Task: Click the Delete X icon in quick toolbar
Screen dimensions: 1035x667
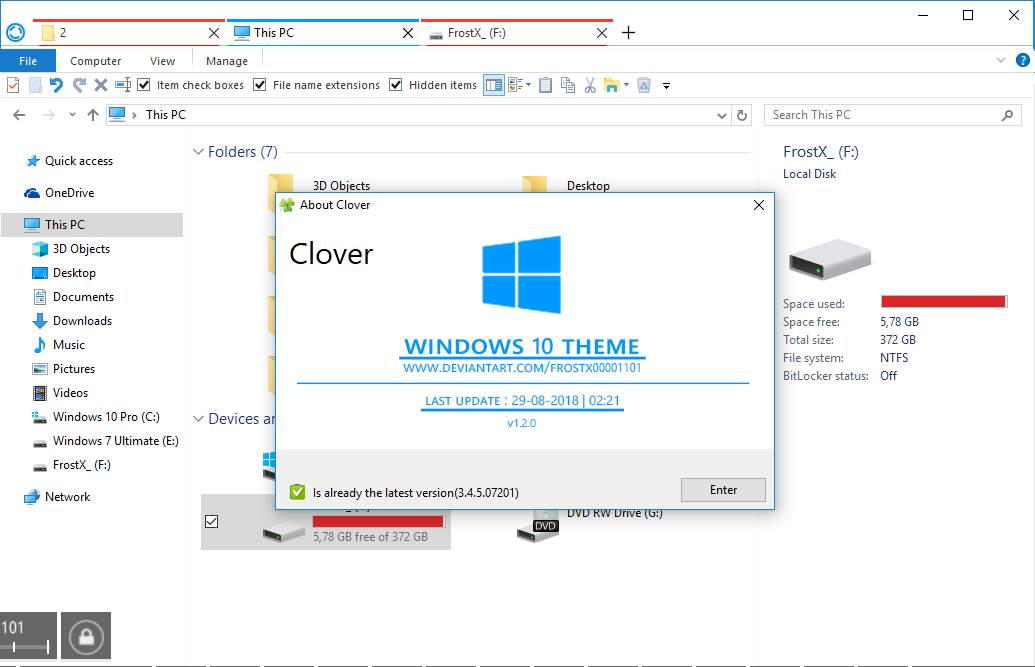Action: point(101,85)
